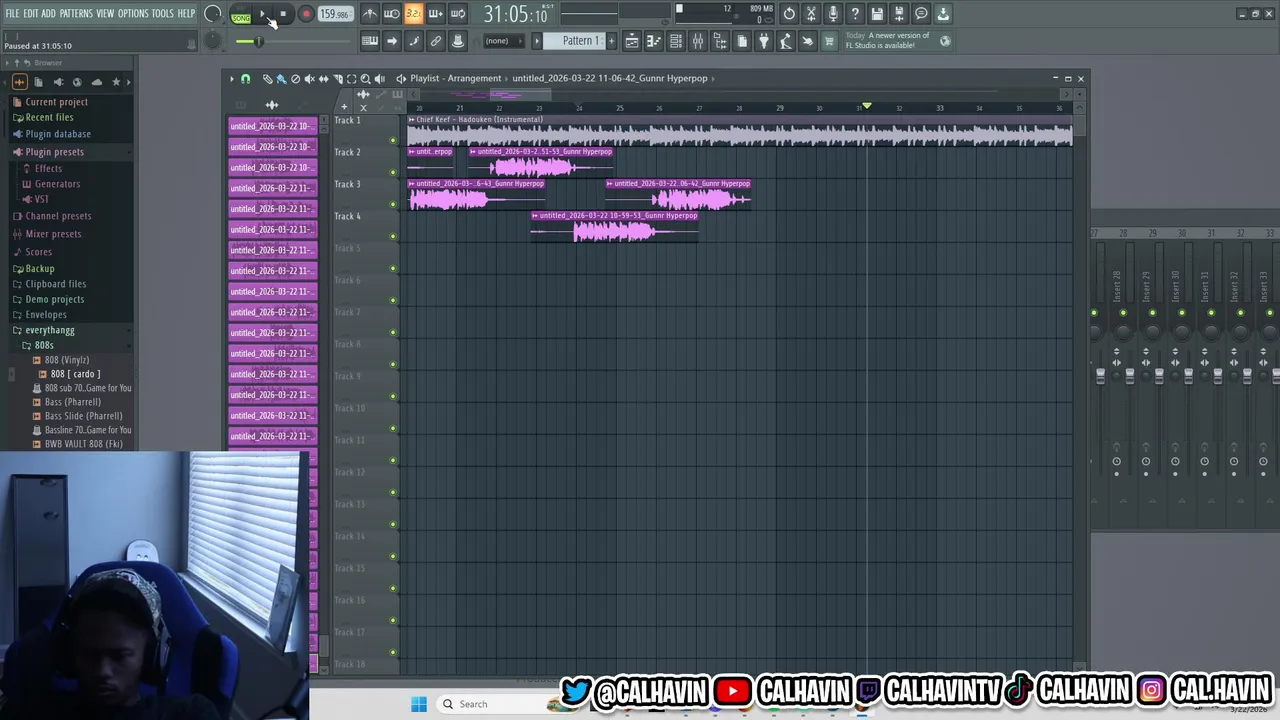Click the tempo field showing 159.986
Image resolution: width=1280 pixels, height=720 pixels.
point(334,14)
